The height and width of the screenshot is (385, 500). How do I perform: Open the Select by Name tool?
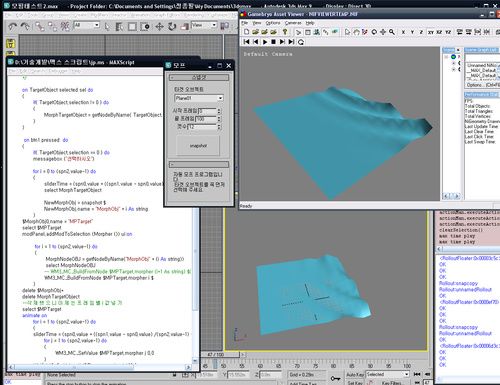[x=119, y=26]
